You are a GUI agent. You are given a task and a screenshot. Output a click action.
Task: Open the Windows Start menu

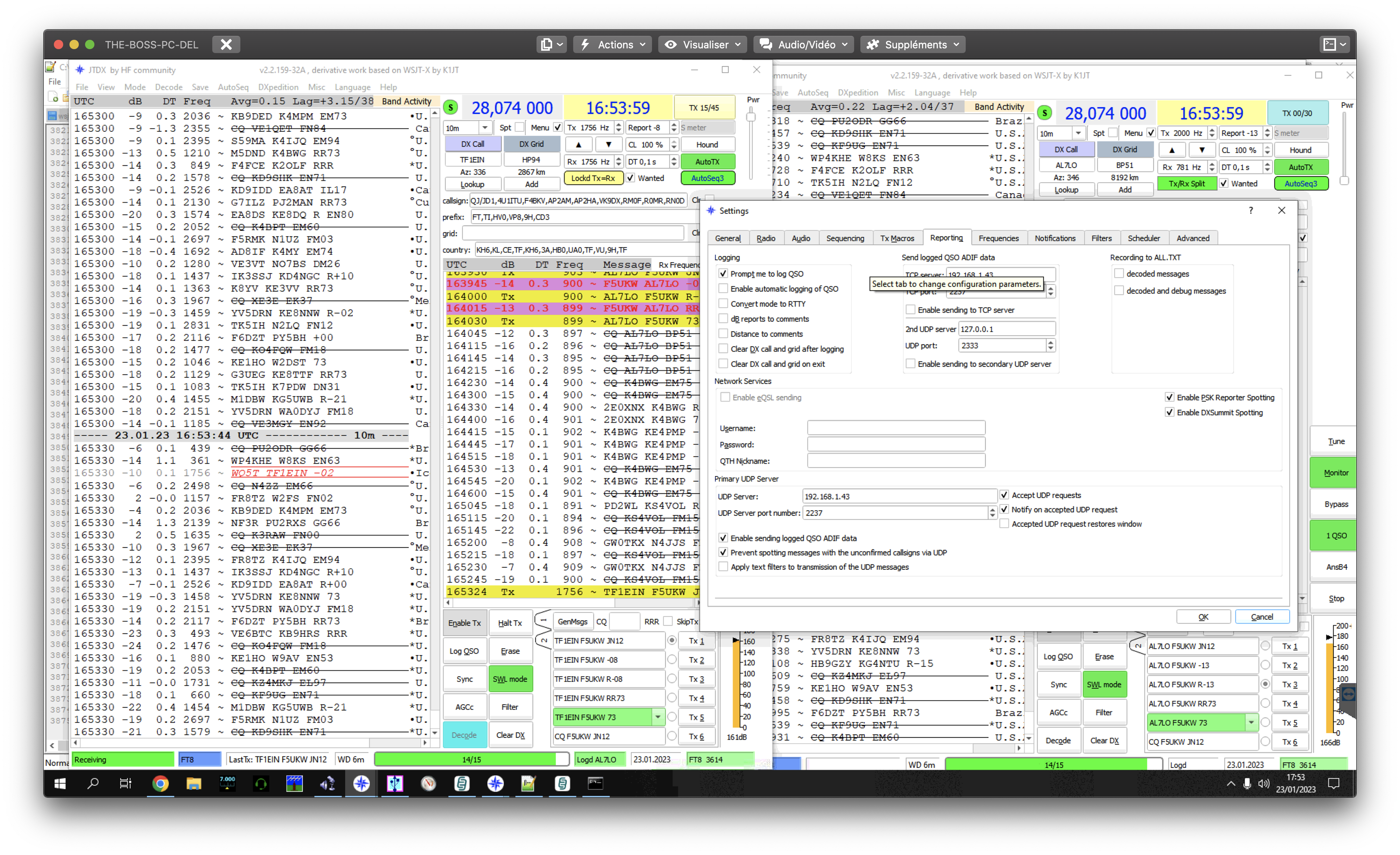pyautogui.click(x=60, y=784)
